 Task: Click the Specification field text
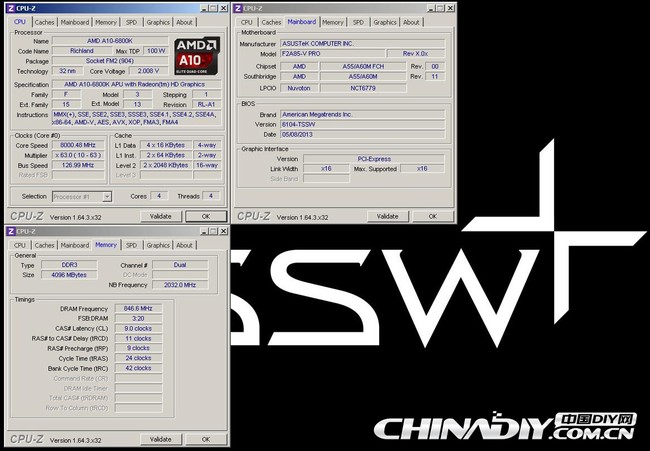136,84
